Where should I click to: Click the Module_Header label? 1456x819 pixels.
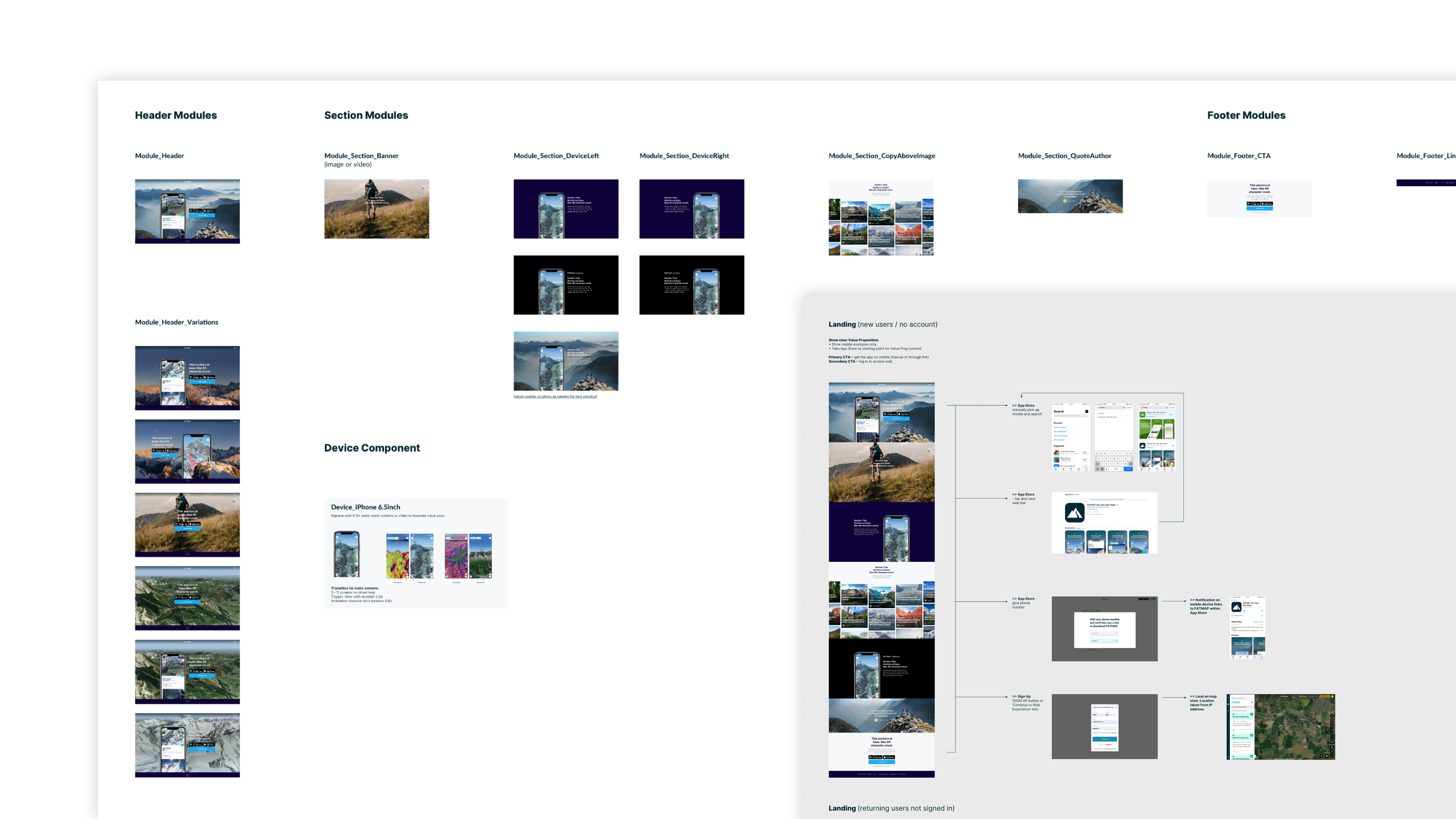tap(159, 155)
